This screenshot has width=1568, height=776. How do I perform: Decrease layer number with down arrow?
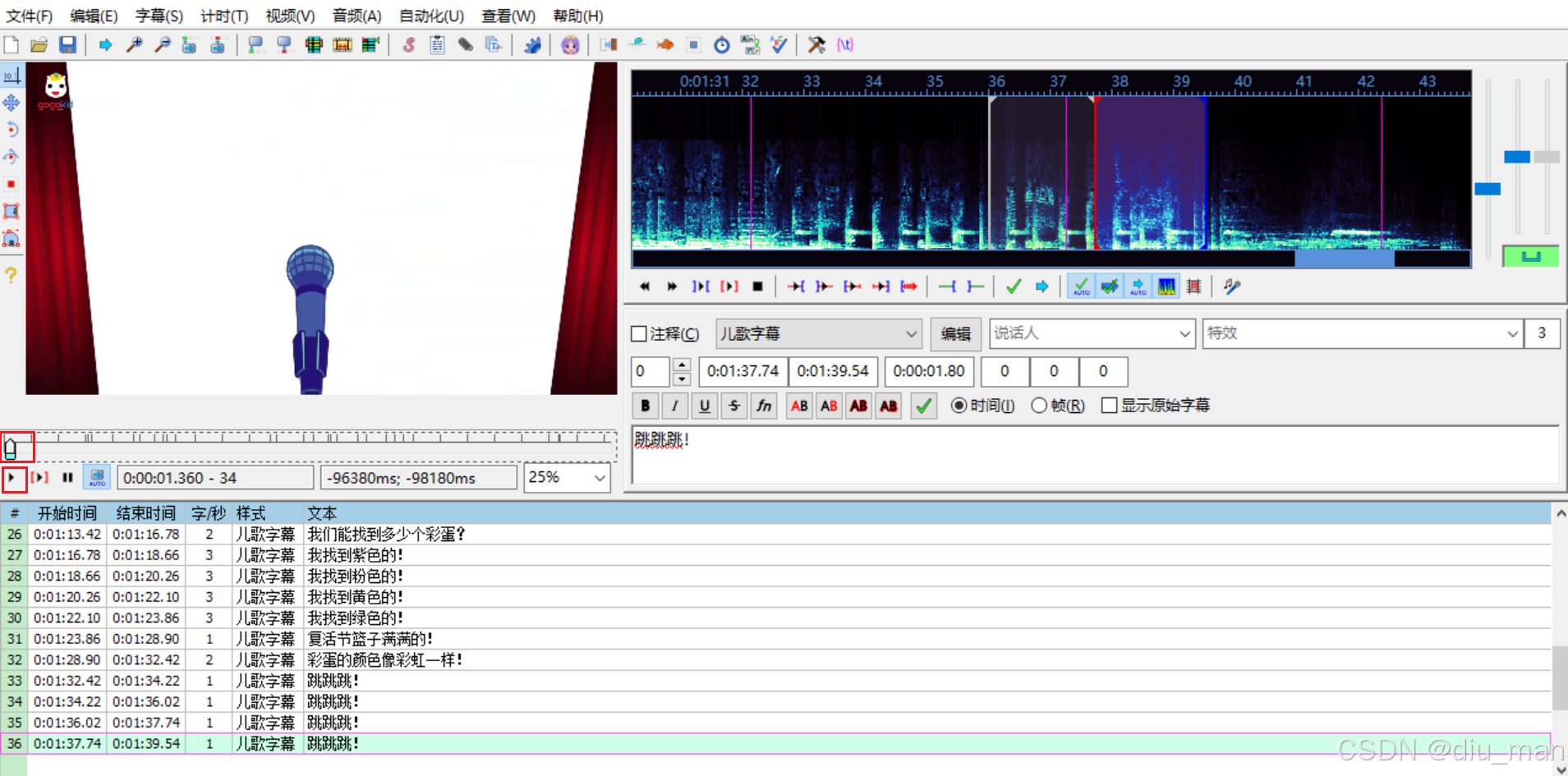[x=682, y=379]
